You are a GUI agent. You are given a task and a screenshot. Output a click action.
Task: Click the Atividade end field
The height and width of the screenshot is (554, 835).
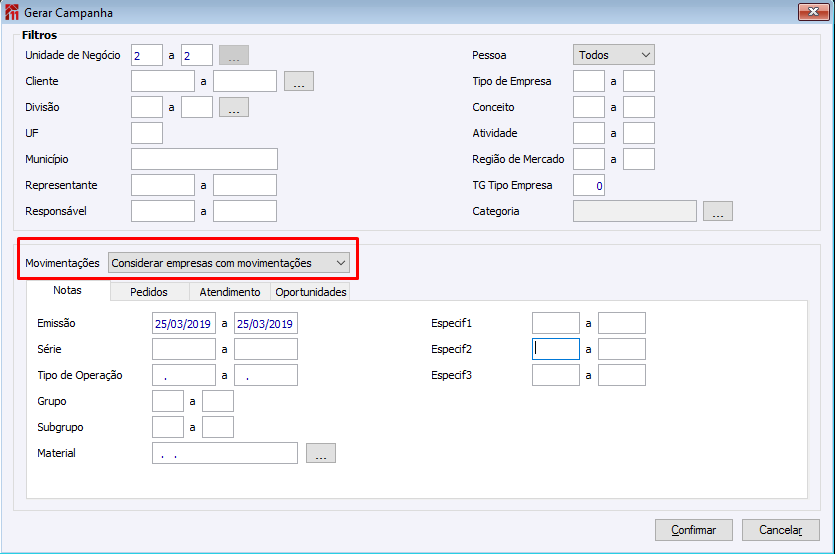click(x=639, y=133)
